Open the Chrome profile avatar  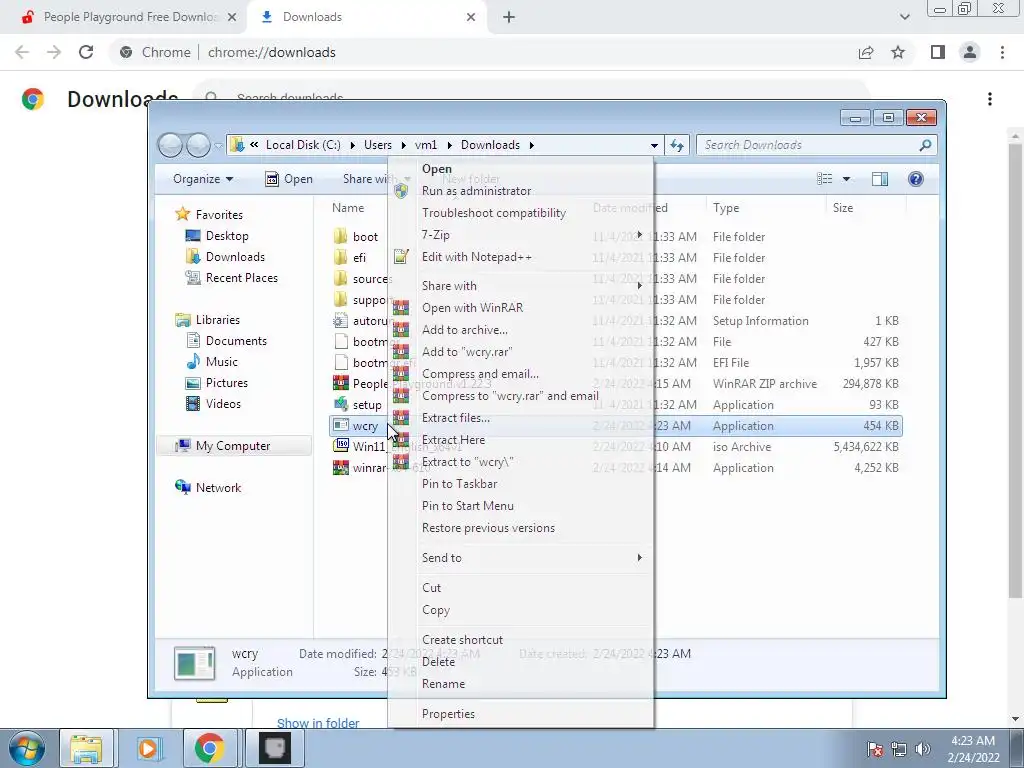point(970,52)
